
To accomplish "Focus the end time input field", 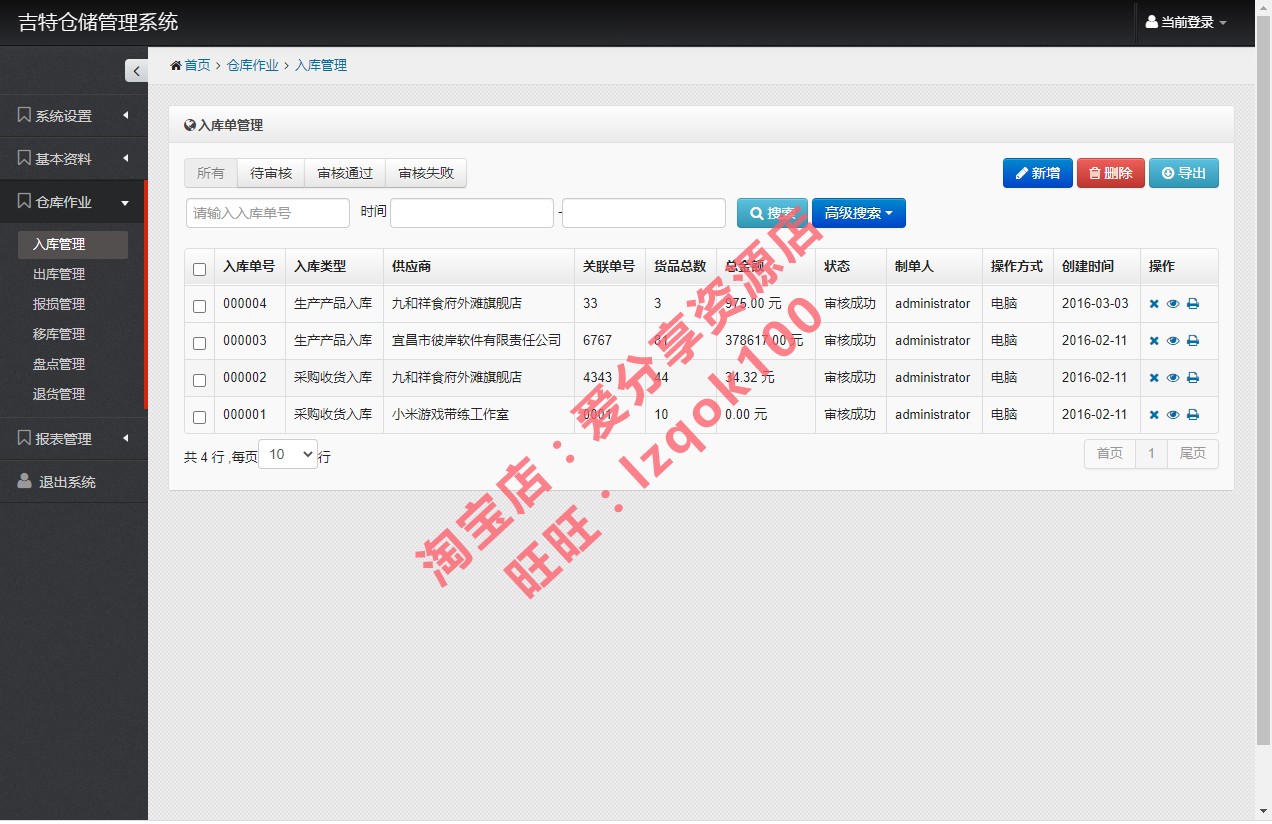I will coord(644,213).
